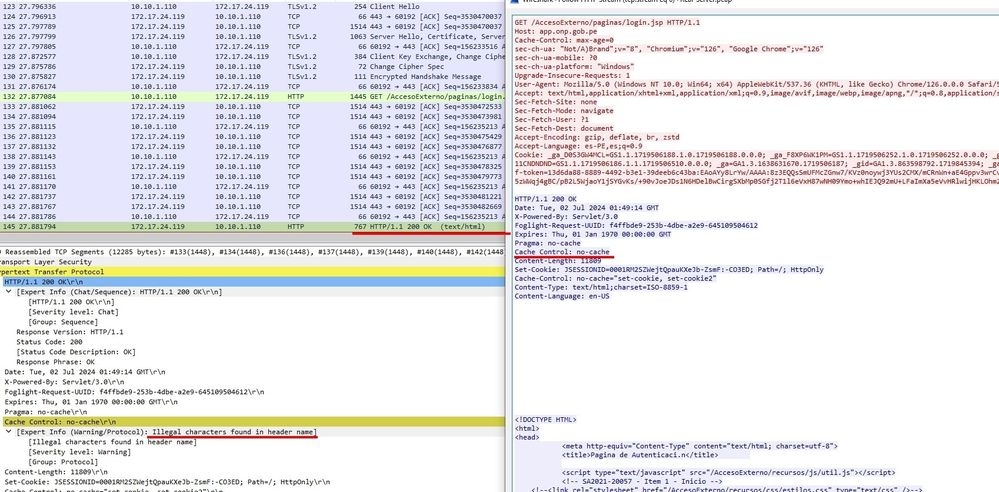Viewport: 999px width, 492px height.
Task: Collapse the Expert Info (Warning/Protocol) tree node
Action: (x=8, y=432)
